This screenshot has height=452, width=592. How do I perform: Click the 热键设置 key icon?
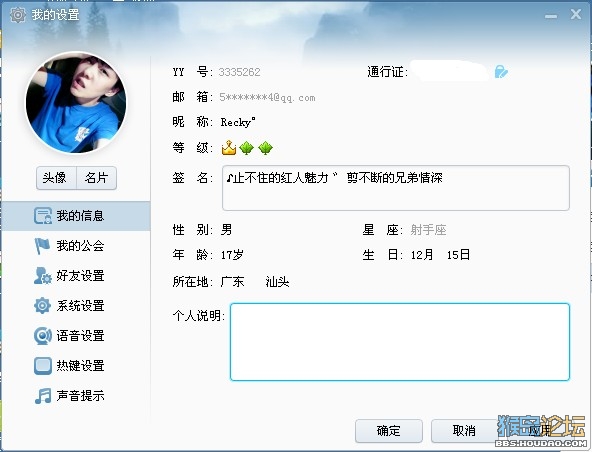coord(43,366)
